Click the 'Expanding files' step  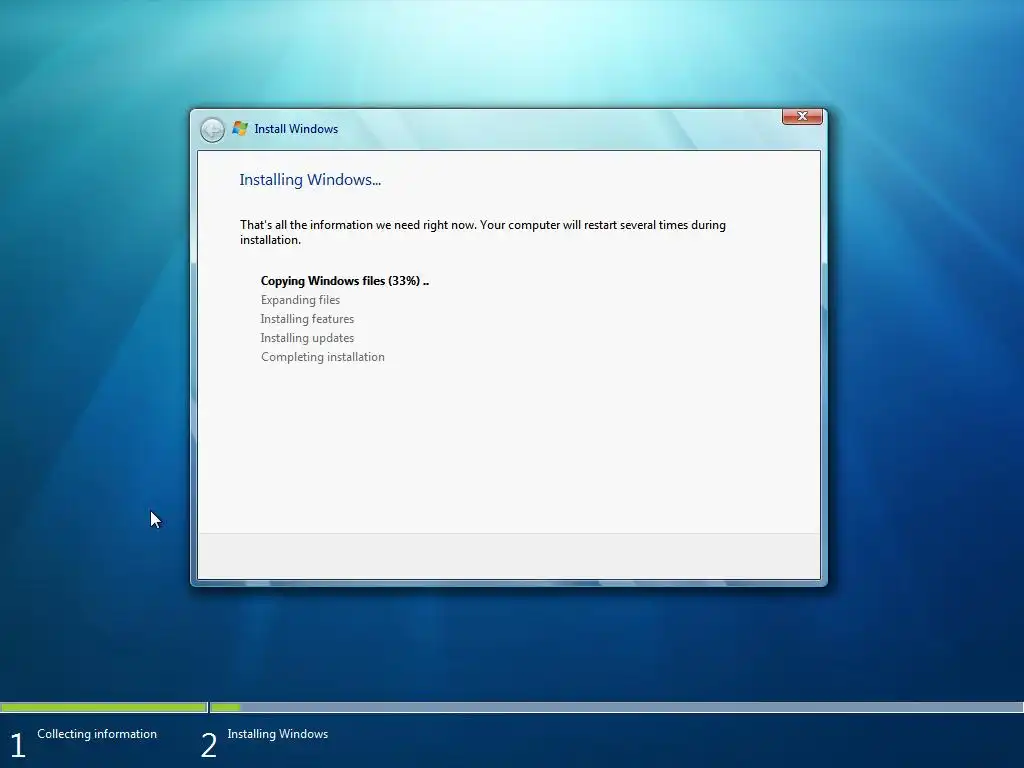point(300,300)
